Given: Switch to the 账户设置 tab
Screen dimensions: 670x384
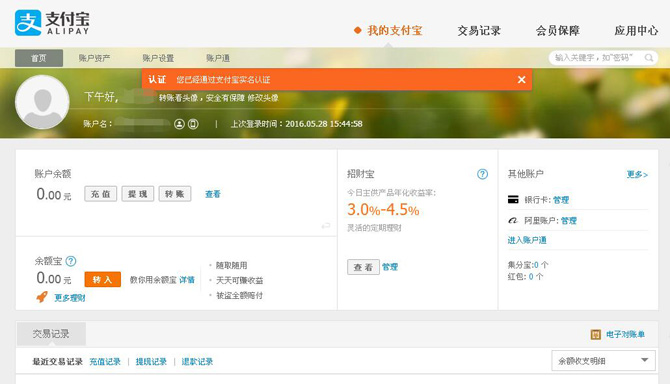Looking at the screenshot, I should [158, 58].
